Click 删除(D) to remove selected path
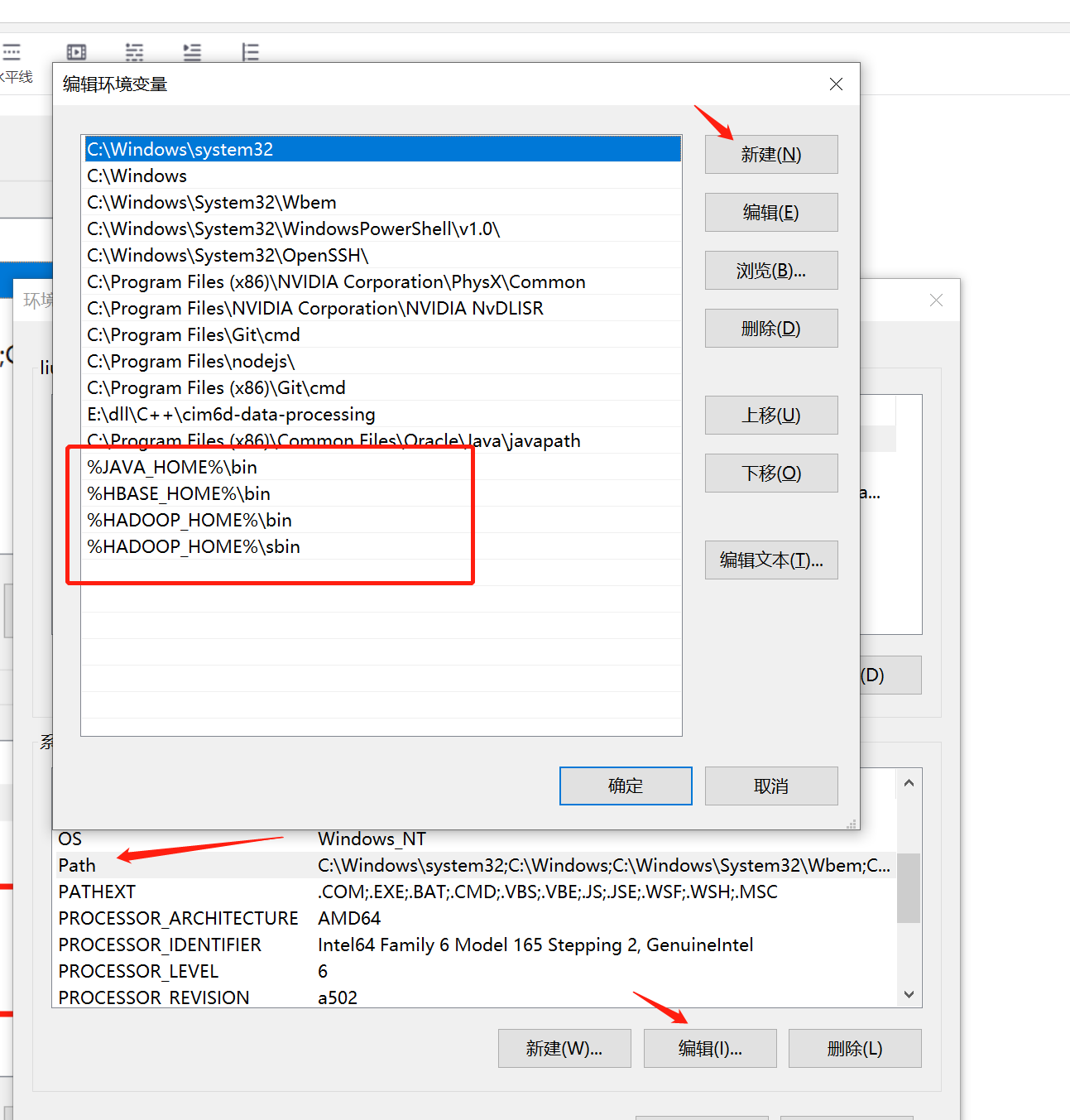1070x1120 pixels. (x=770, y=328)
